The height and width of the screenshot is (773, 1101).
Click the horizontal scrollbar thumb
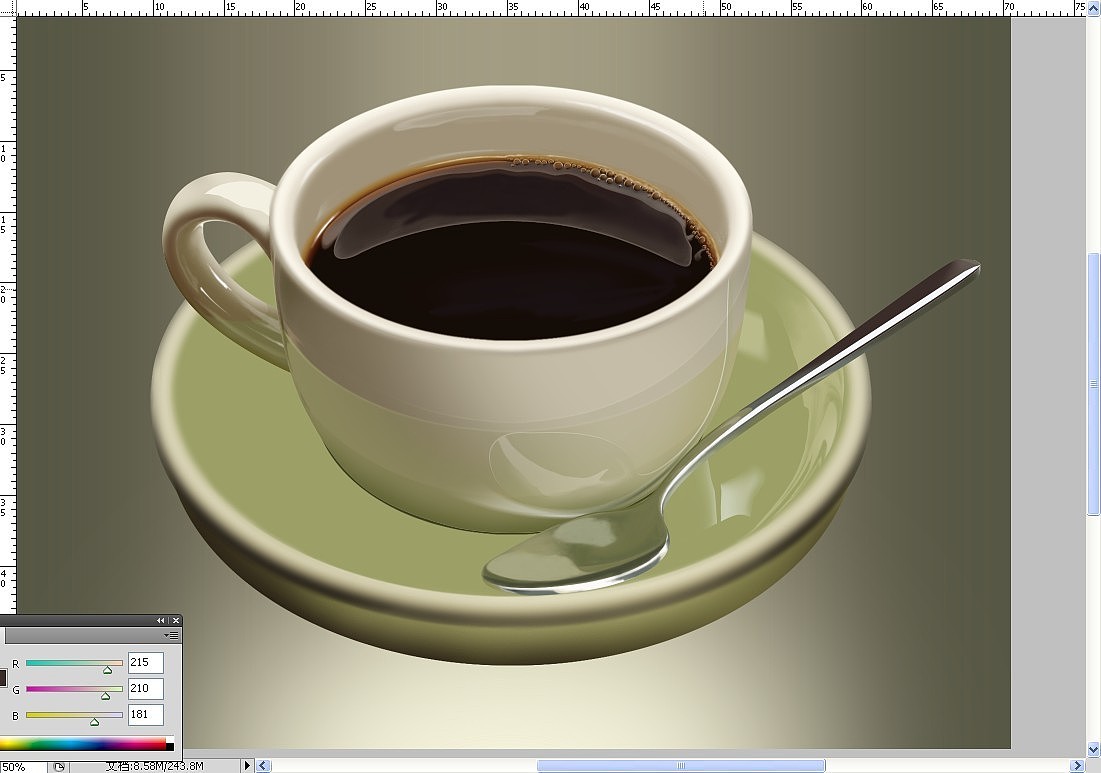click(x=681, y=765)
